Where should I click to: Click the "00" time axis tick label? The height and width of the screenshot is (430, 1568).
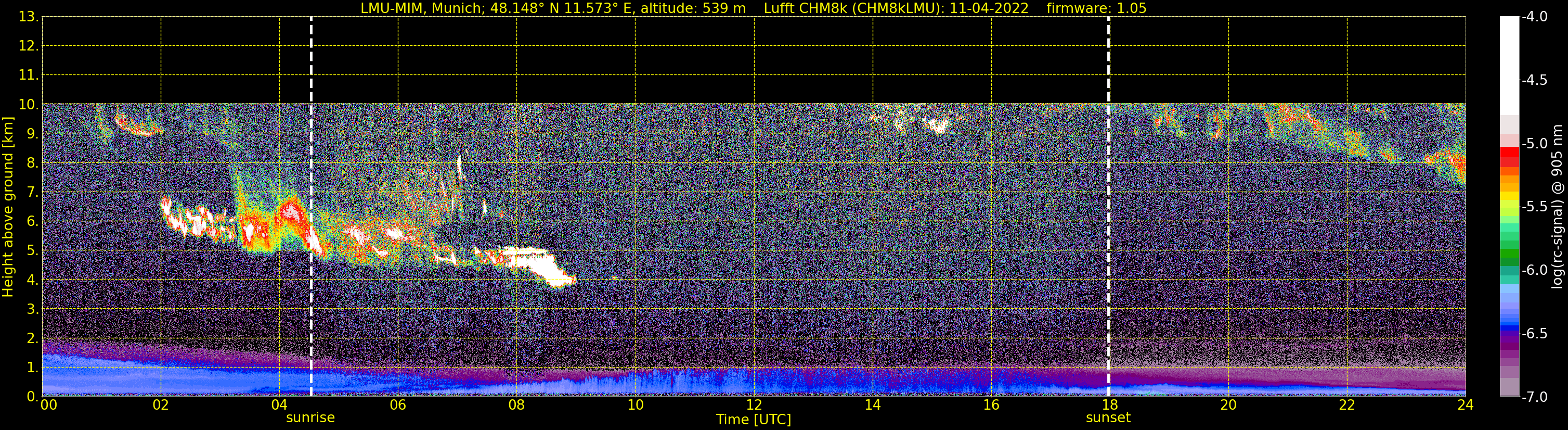pos(49,405)
